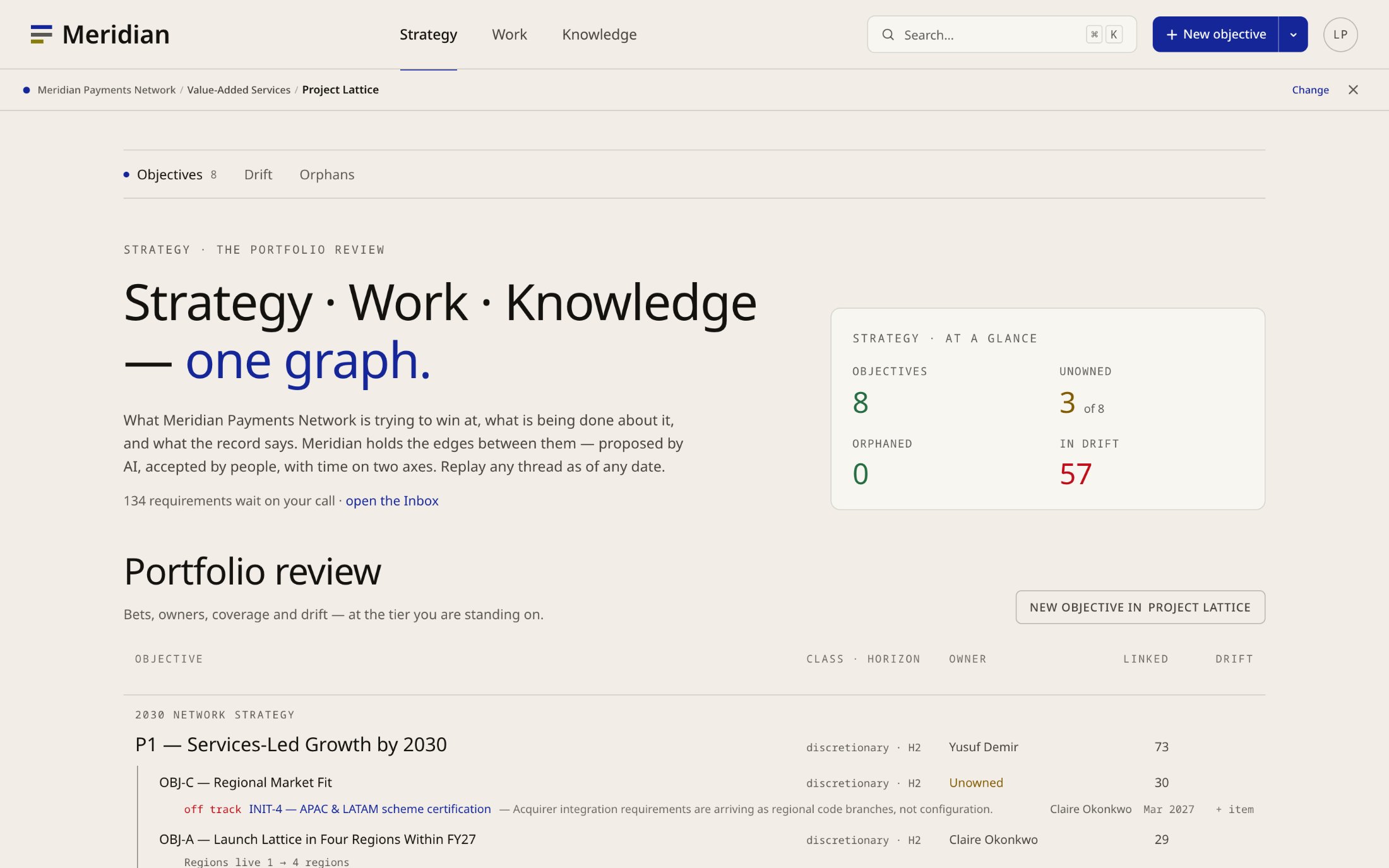Click linked count 30 on OBJ-C row
Viewport: 1389px width, 868px height.
pyautogui.click(x=1161, y=783)
